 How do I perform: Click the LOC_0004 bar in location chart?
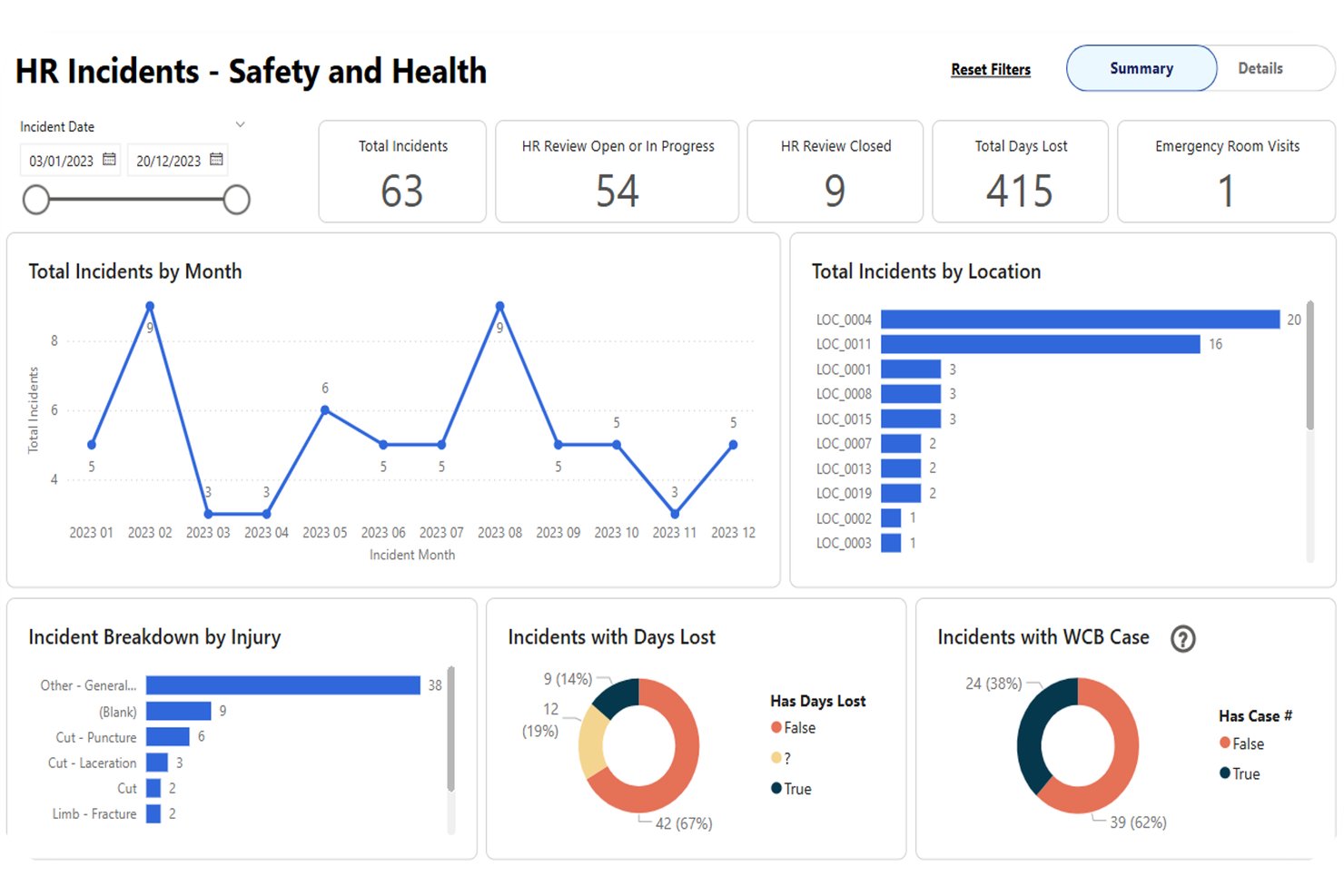1080,320
